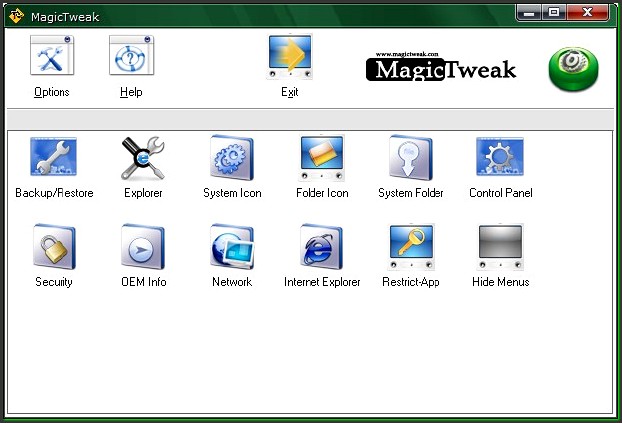
Task: Open the Security padlock icon
Action: tap(54, 246)
